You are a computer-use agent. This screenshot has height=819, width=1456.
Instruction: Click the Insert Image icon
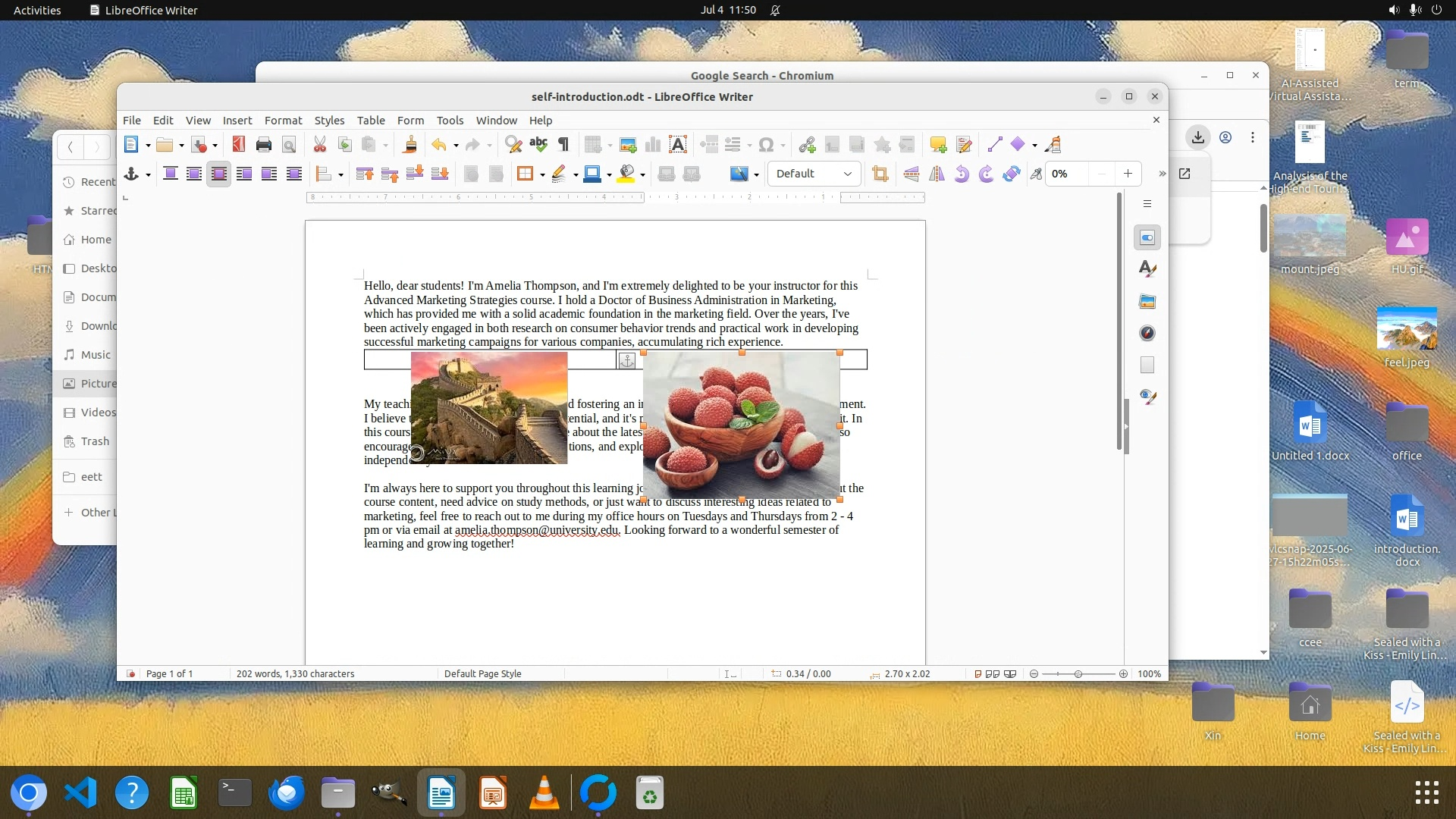tap(628, 145)
